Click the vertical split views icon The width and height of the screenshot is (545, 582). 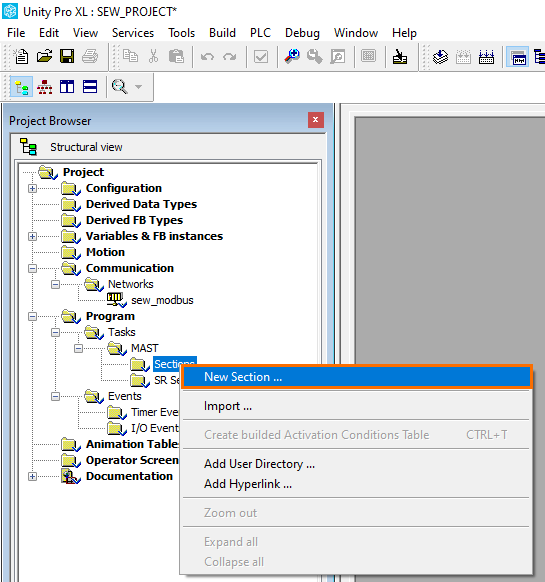point(67,87)
